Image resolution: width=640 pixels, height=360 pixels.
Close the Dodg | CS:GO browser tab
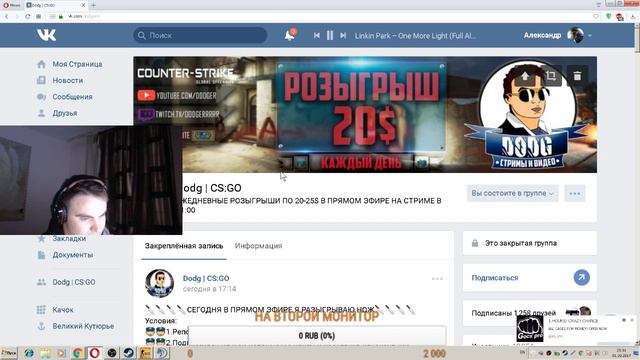pyautogui.click(x=83, y=5)
